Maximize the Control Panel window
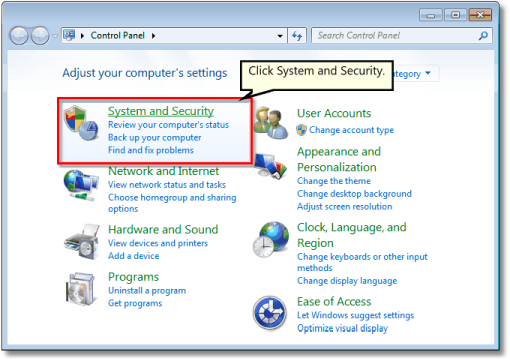The height and width of the screenshot is (361, 510). tap(455, 15)
